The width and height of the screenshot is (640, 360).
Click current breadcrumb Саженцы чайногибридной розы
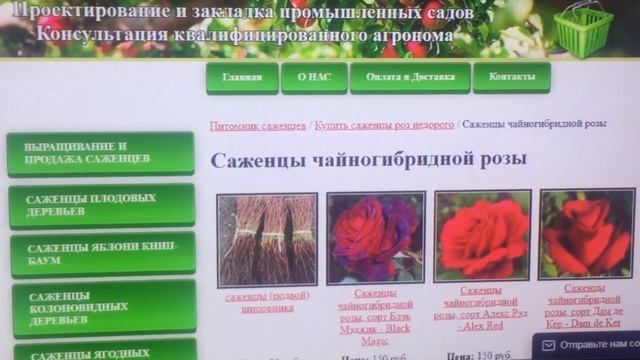(x=534, y=124)
